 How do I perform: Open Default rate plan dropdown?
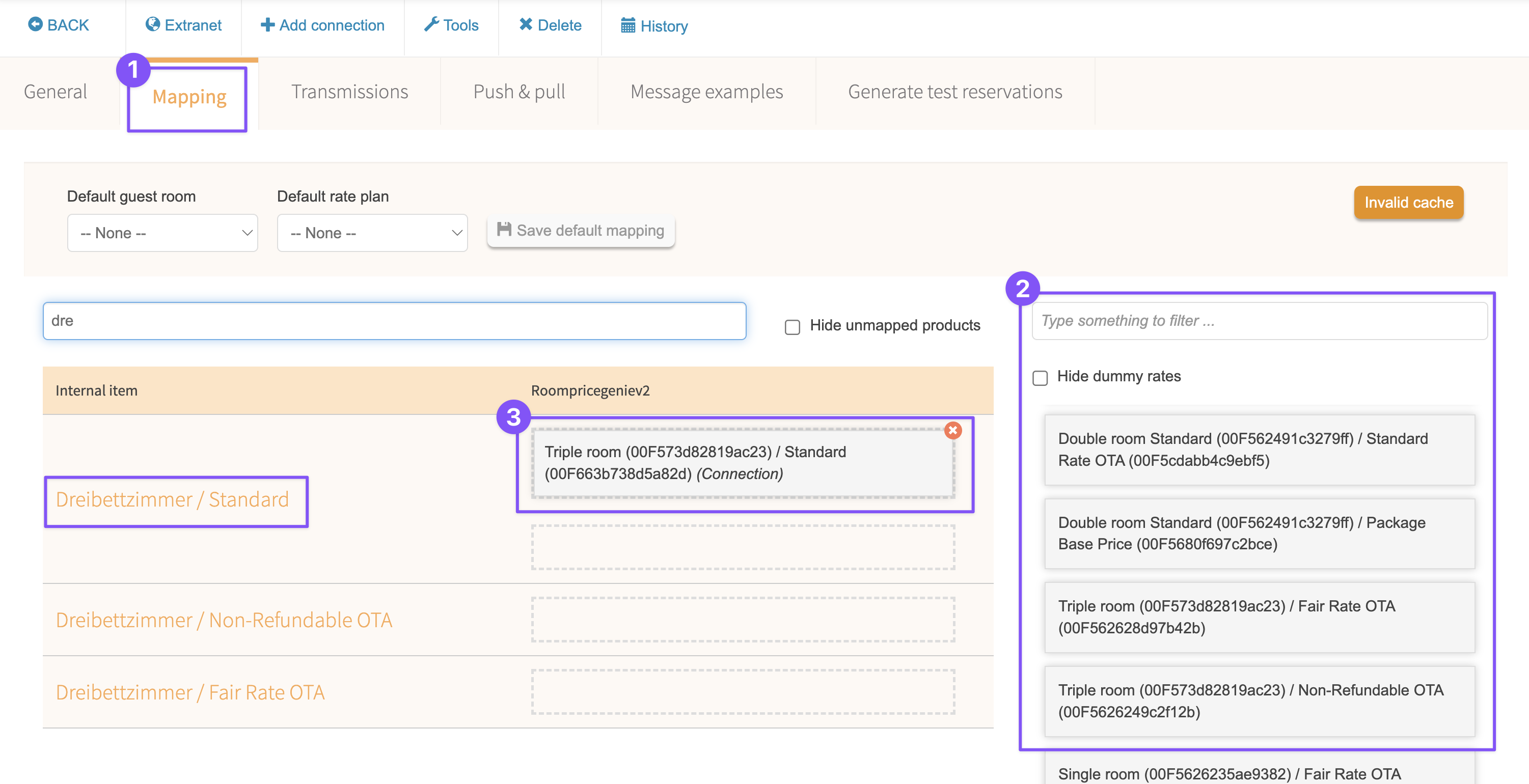tap(372, 233)
